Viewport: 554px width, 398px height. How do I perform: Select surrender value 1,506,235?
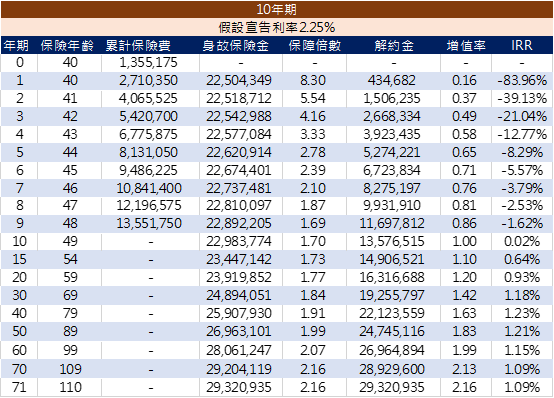pos(392,98)
